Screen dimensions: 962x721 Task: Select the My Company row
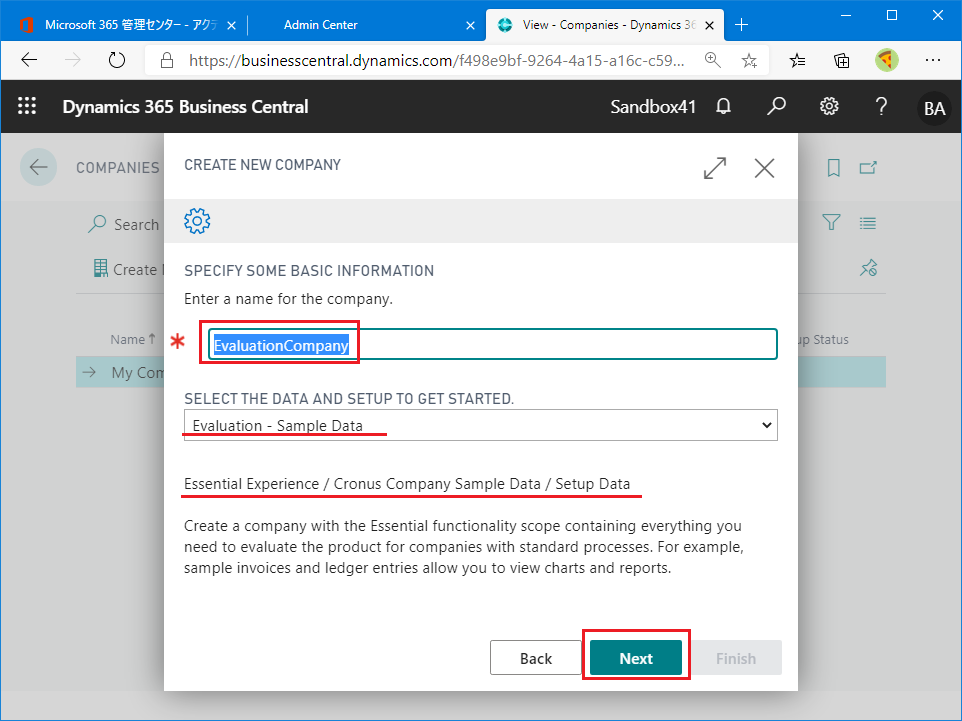coord(481,372)
